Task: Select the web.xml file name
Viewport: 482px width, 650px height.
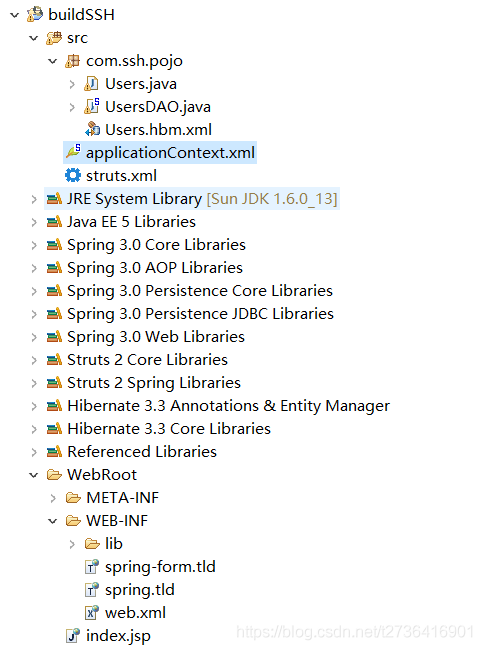Action: (x=136, y=613)
